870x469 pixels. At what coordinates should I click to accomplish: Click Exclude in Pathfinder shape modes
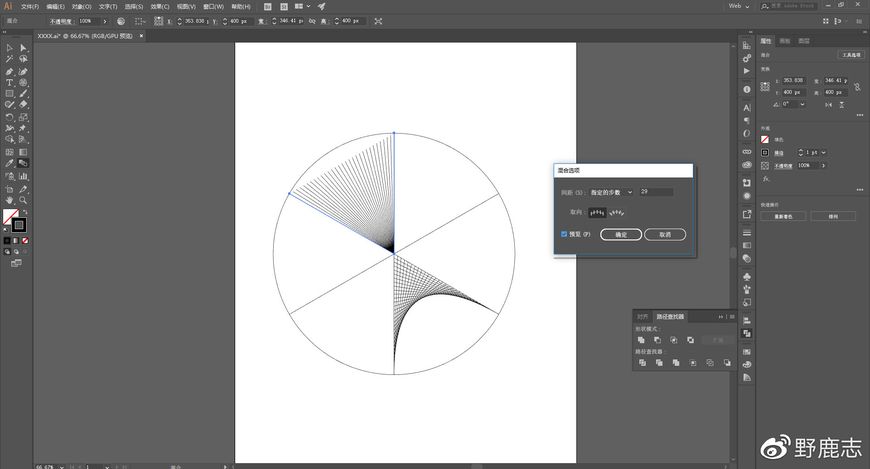point(690,340)
